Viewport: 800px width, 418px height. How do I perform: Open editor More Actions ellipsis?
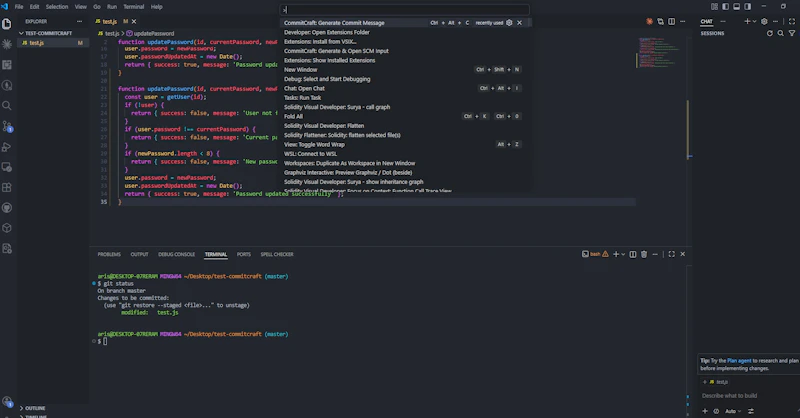point(683,21)
